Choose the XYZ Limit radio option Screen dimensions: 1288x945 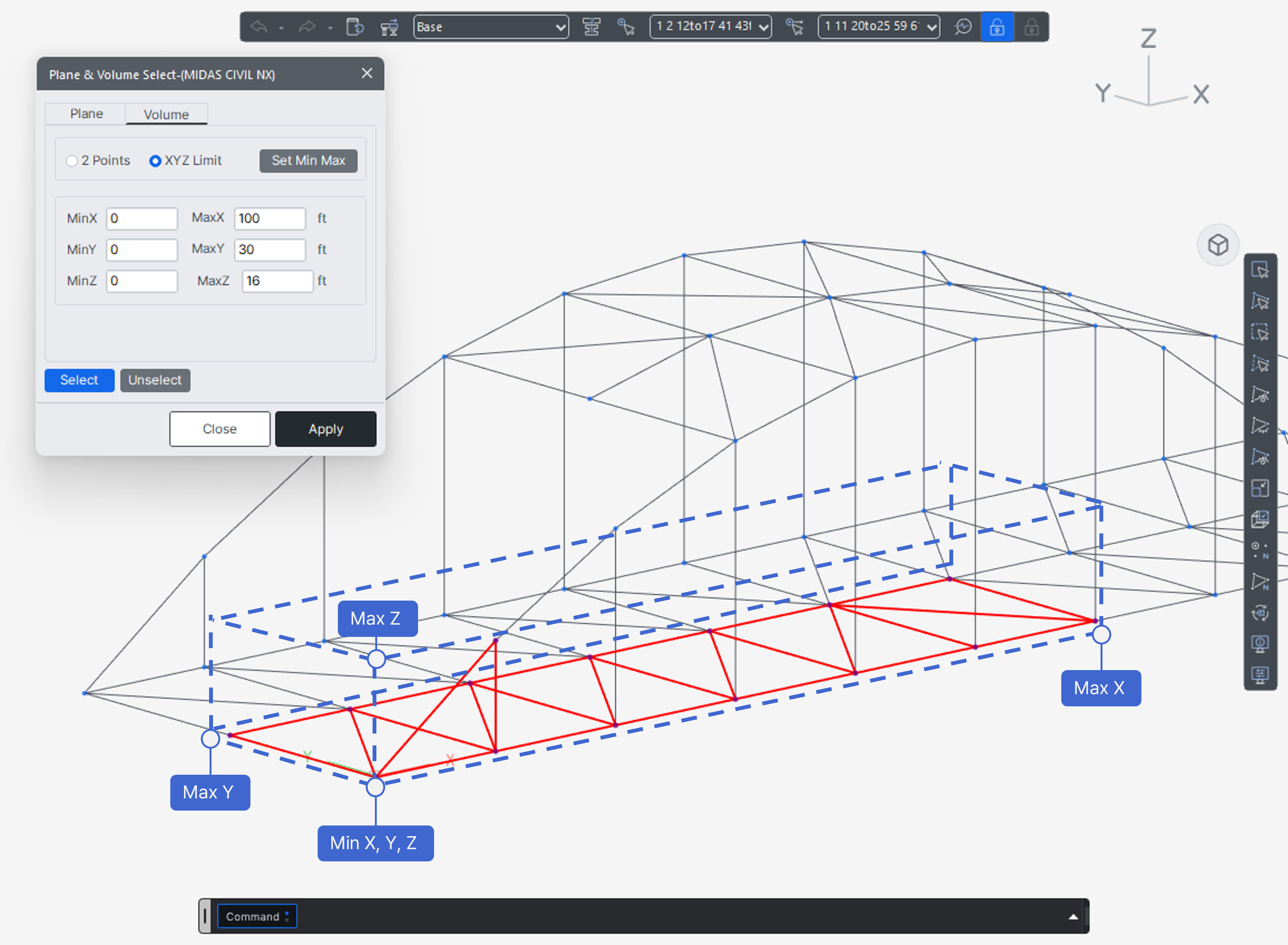[x=155, y=161]
